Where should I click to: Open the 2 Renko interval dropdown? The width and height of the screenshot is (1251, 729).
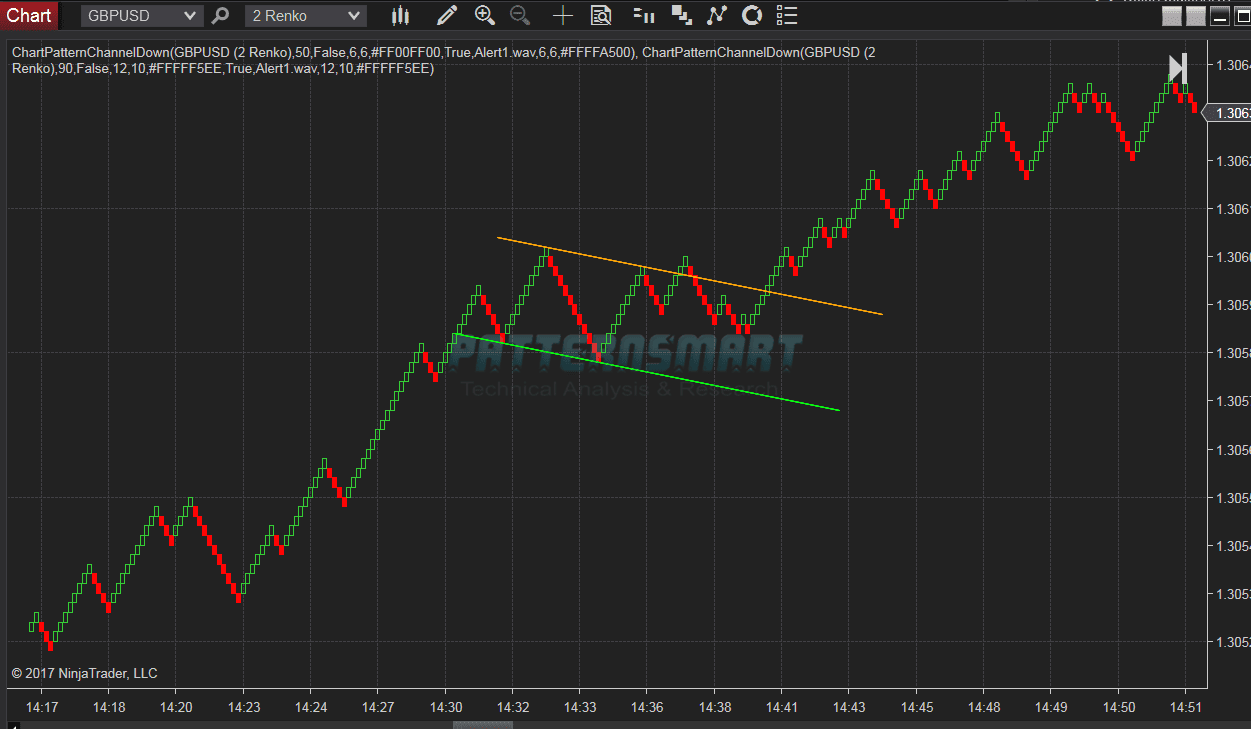(x=306, y=15)
